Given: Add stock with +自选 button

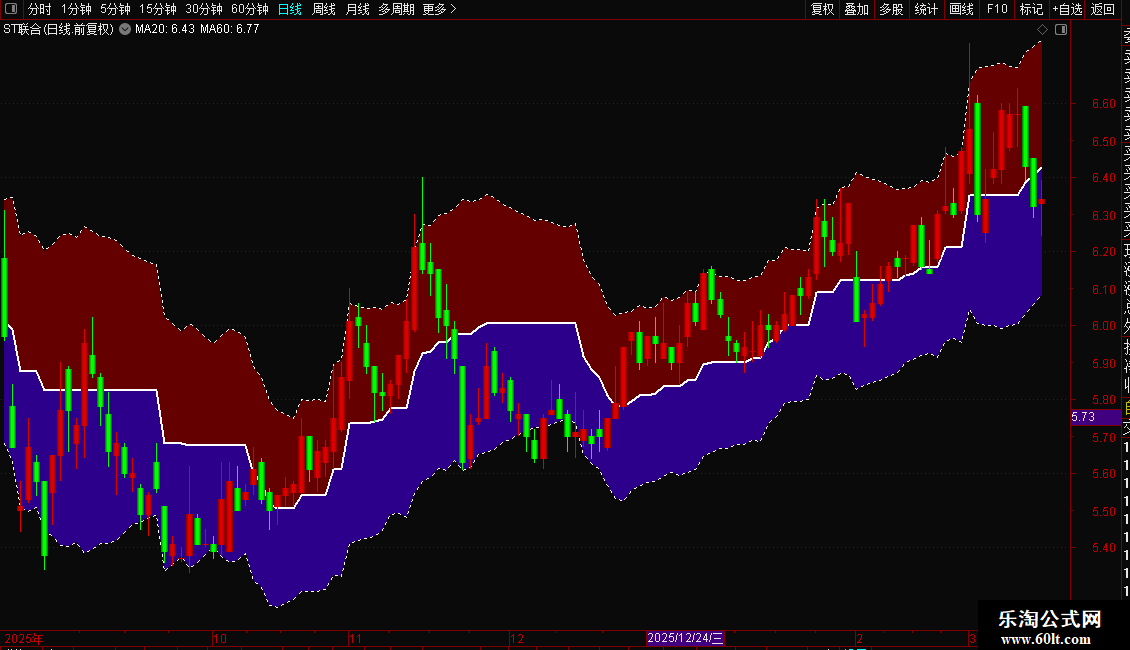Looking at the screenshot, I should point(1068,9).
